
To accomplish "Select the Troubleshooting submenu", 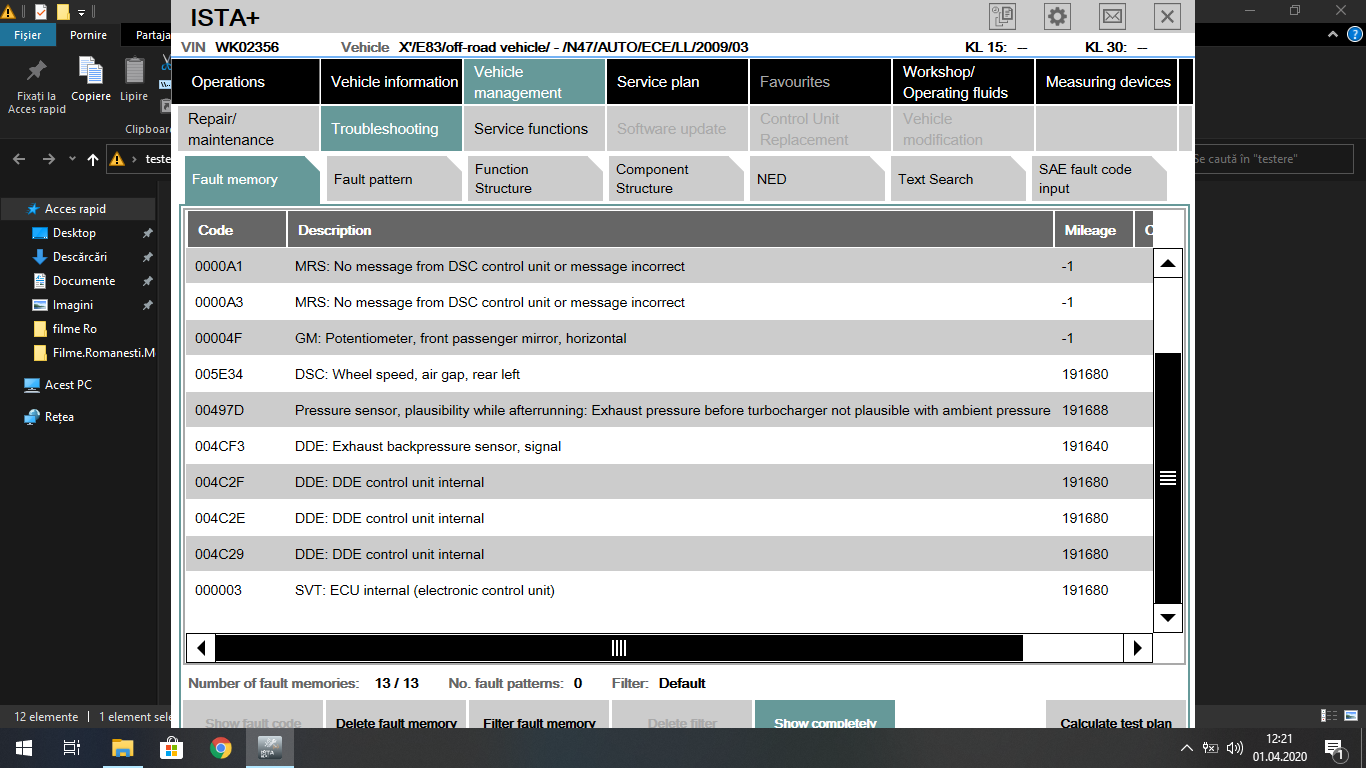I will click(x=391, y=129).
